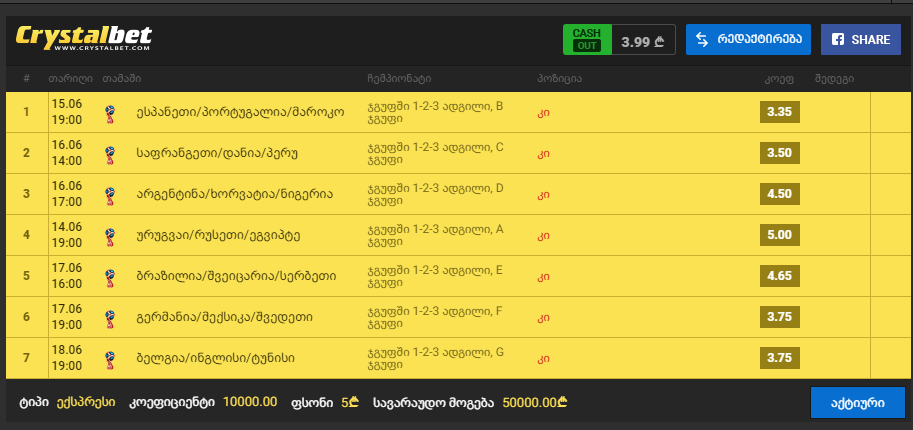
Task: Select the match ურუგვაი/რუსეთი/ეგვიპტე
Action: click(x=218, y=235)
